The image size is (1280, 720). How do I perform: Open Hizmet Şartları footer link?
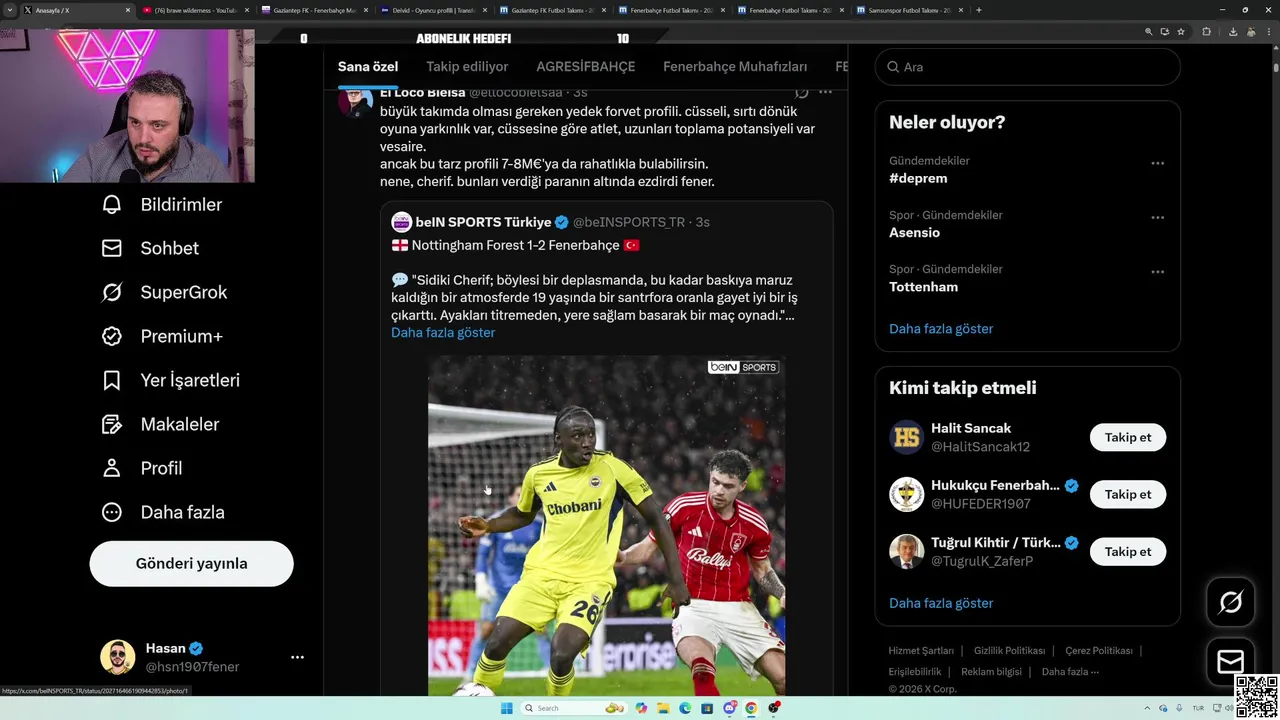[x=921, y=651]
